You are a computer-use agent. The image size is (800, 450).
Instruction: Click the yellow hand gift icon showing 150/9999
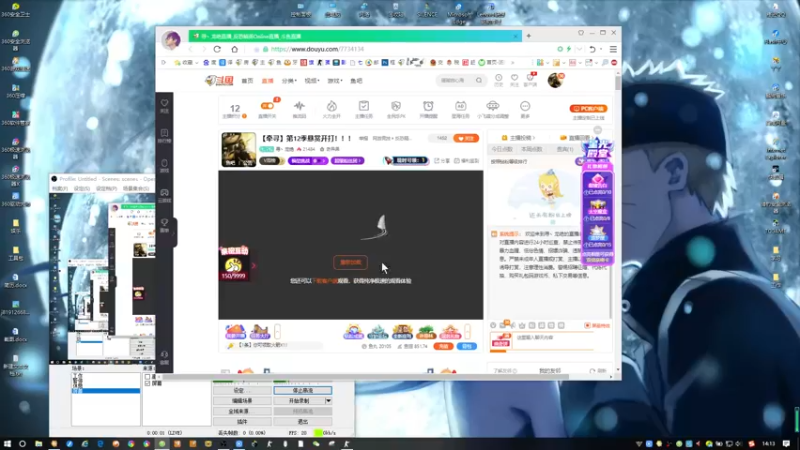coord(234,265)
